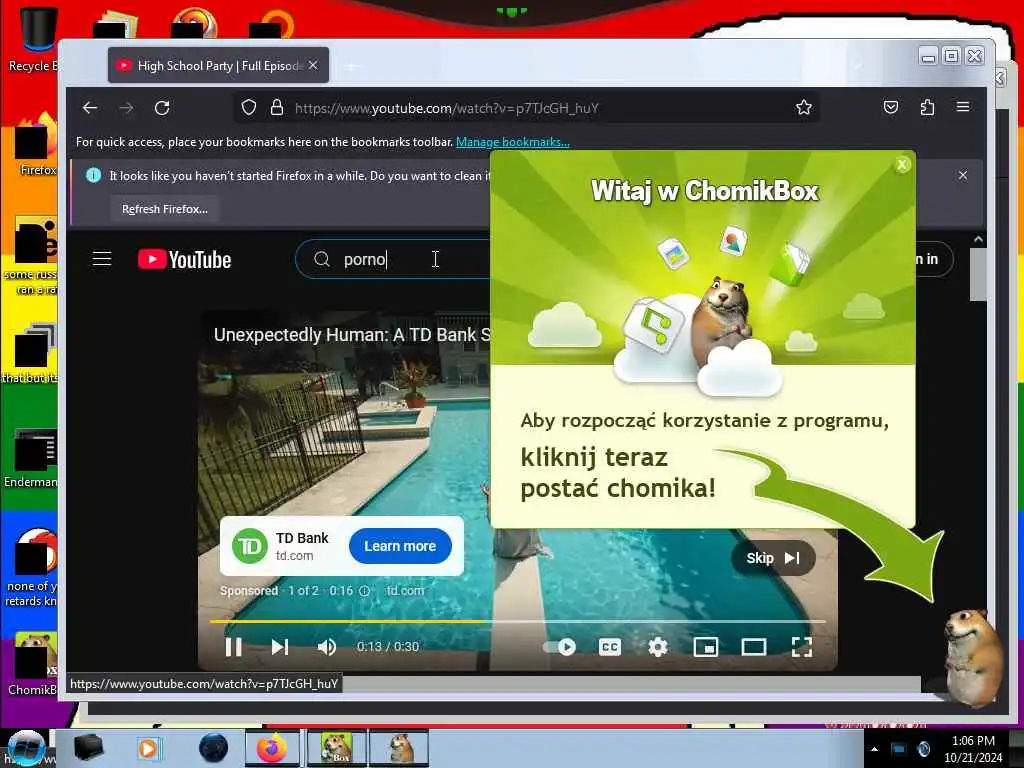The image size is (1024, 768).
Task: Go to YouTube home logo
Action: coord(185,259)
